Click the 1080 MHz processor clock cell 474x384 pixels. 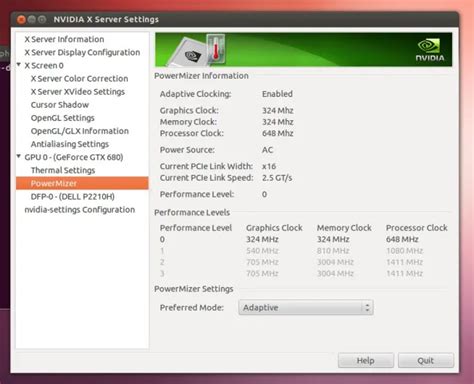click(404, 251)
